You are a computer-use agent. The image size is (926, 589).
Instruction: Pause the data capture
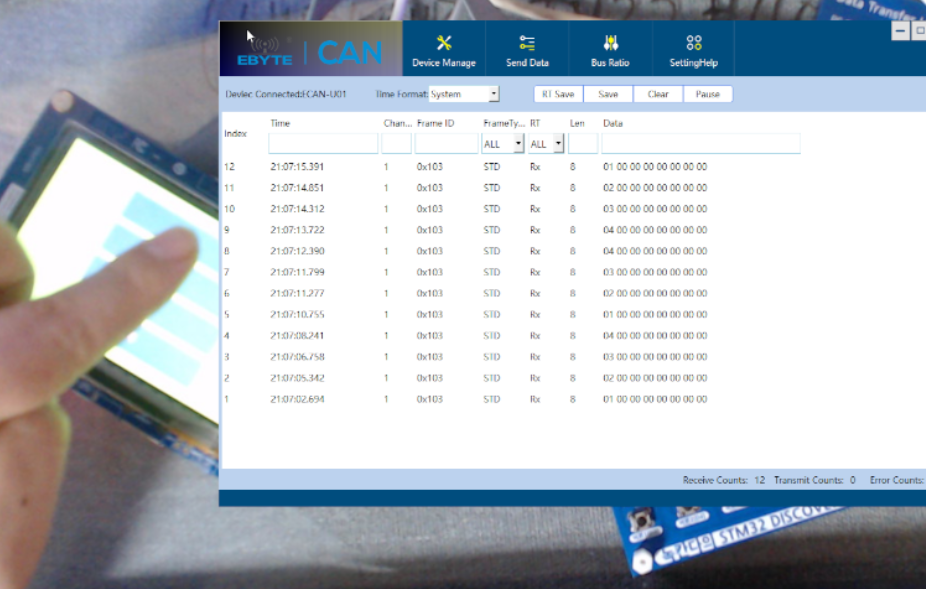[707, 94]
